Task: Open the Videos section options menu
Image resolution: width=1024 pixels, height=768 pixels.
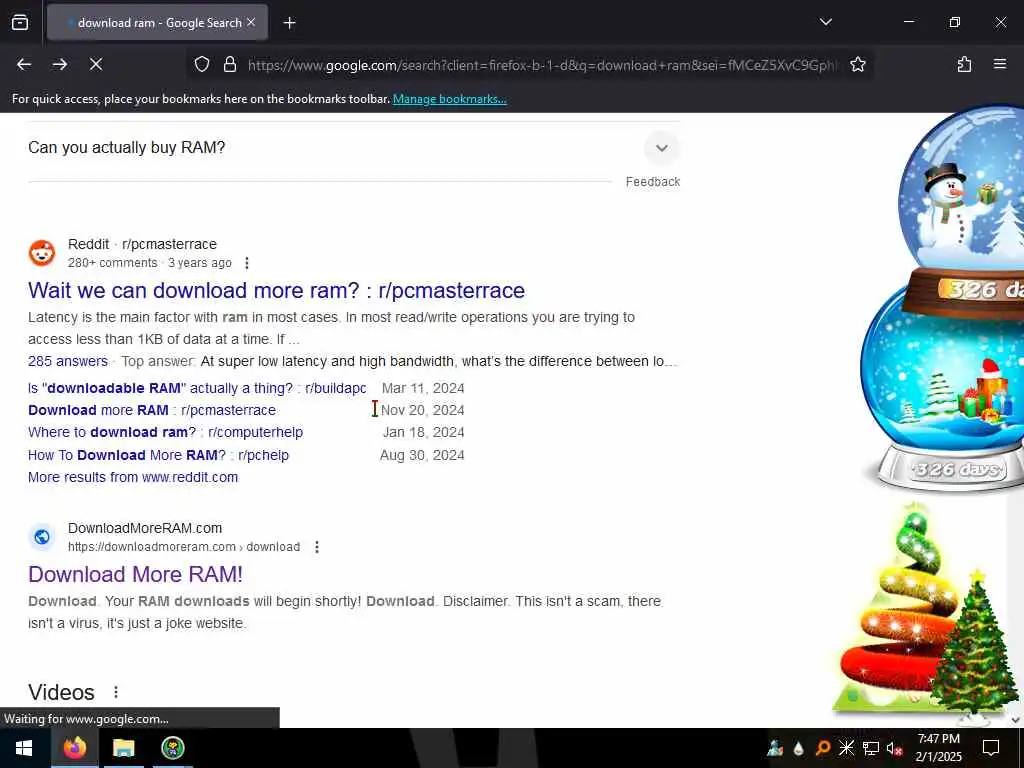Action: (116, 692)
